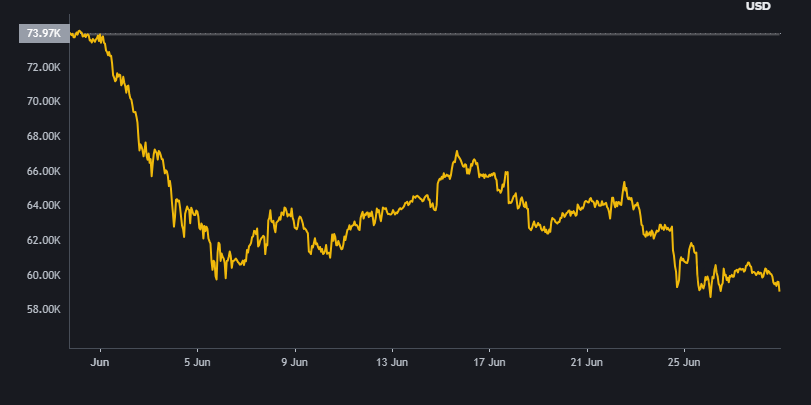This screenshot has width=811, height=405.
Task: Click the 9 Jun date label
Action: [x=295, y=362]
